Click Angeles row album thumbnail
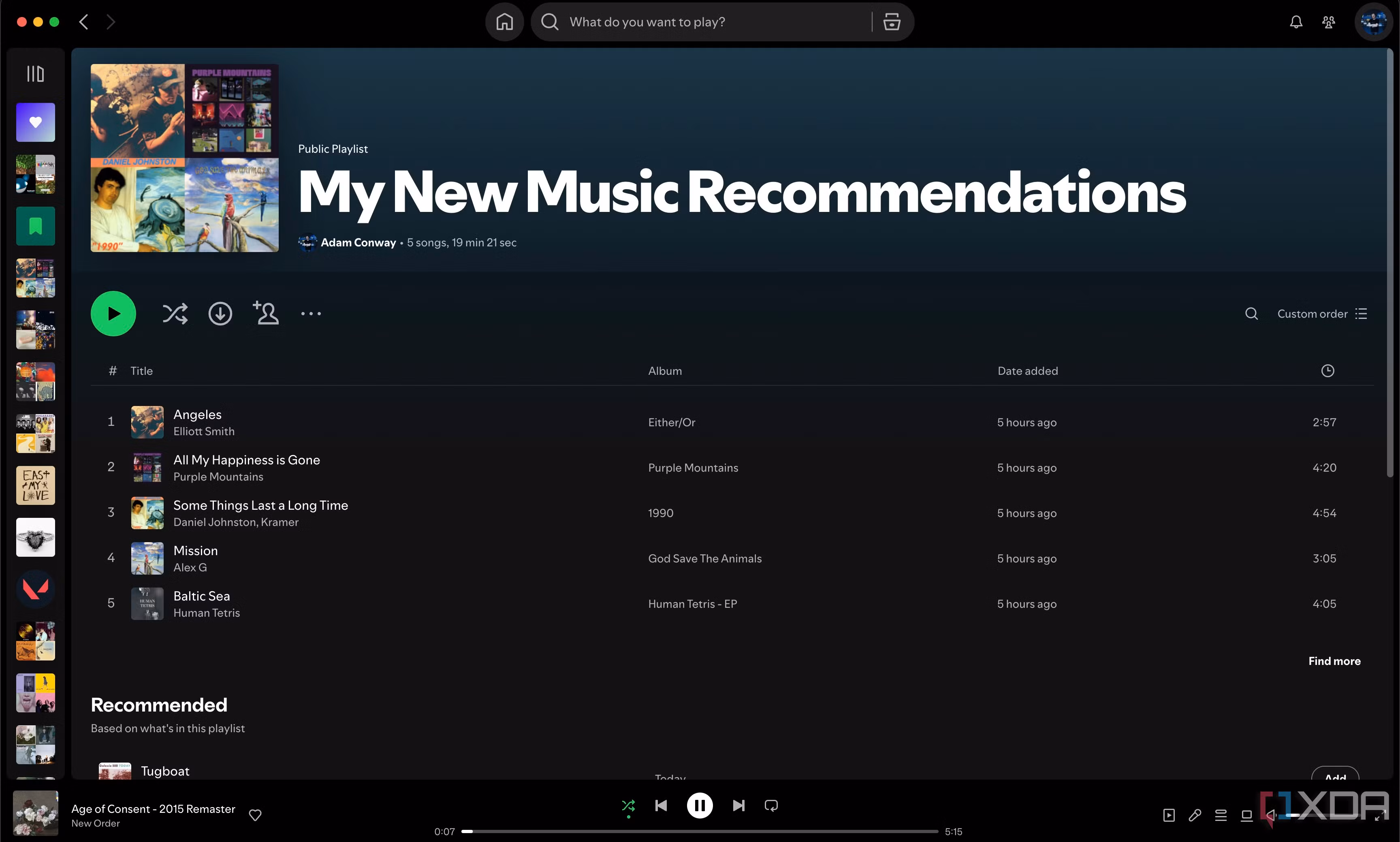1400x842 pixels. click(x=147, y=422)
